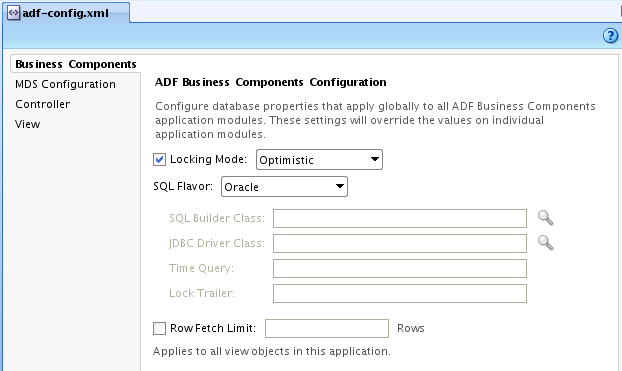Viewport: 622px width, 371px height.
Task: Open the help question mark icon
Action: click(x=610, y=36)
